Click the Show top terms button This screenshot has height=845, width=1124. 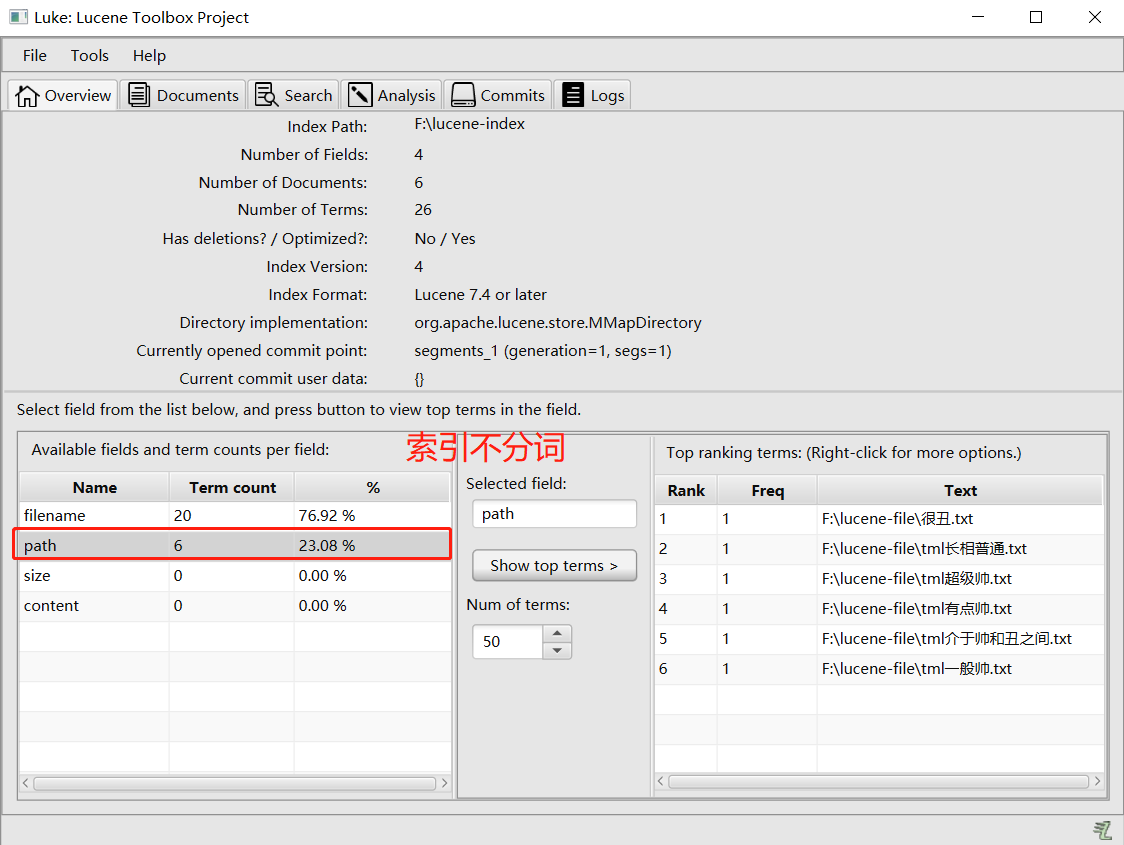pyautogui.click(x=554, y=565)
